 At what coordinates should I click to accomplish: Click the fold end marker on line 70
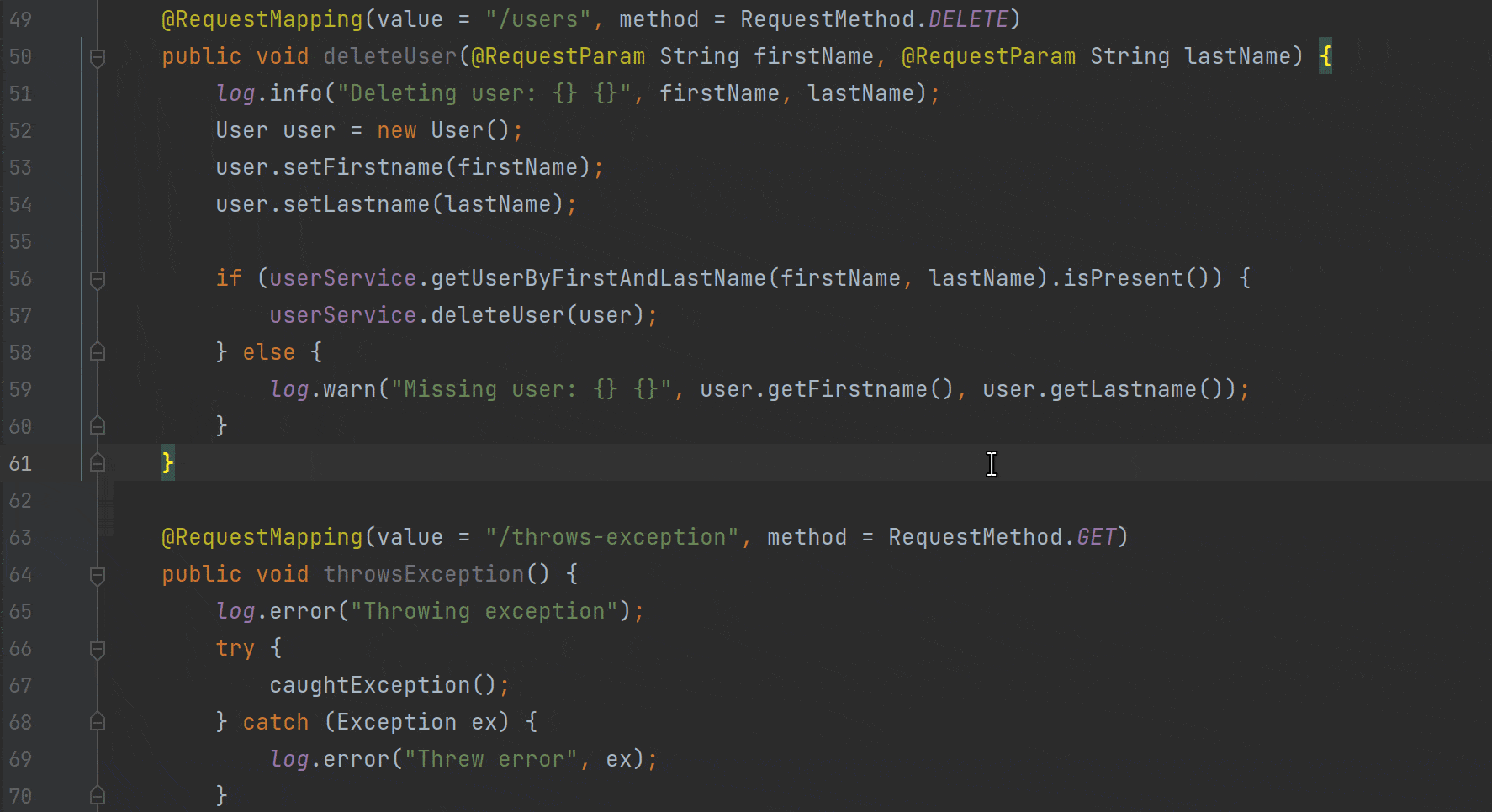click(98, 795)
